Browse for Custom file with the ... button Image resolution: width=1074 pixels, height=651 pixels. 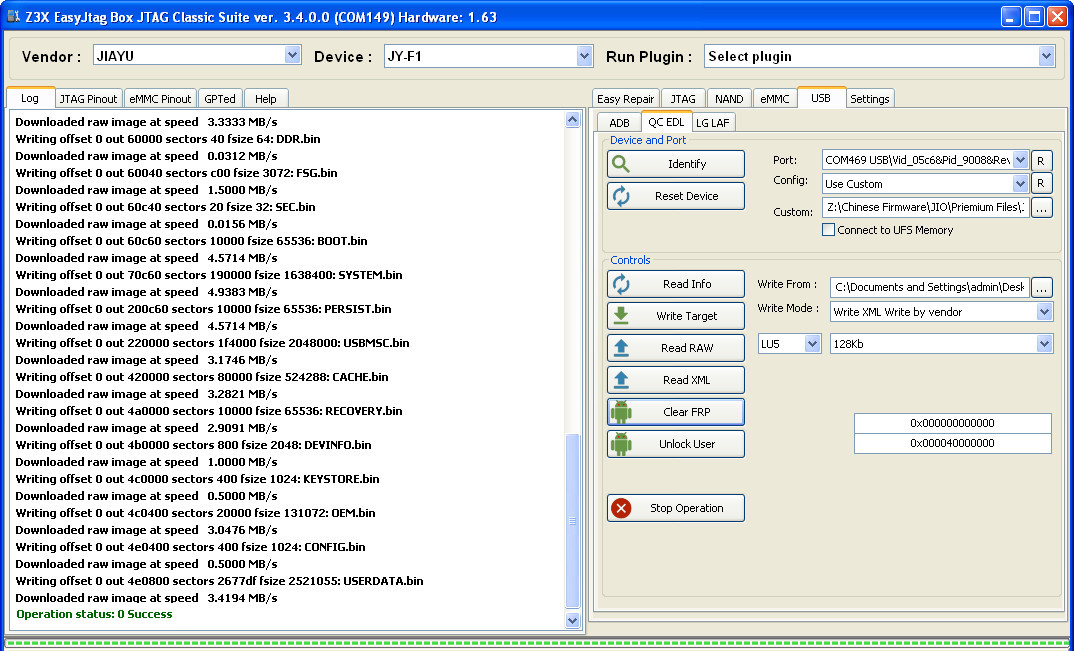coord(1041,207)
